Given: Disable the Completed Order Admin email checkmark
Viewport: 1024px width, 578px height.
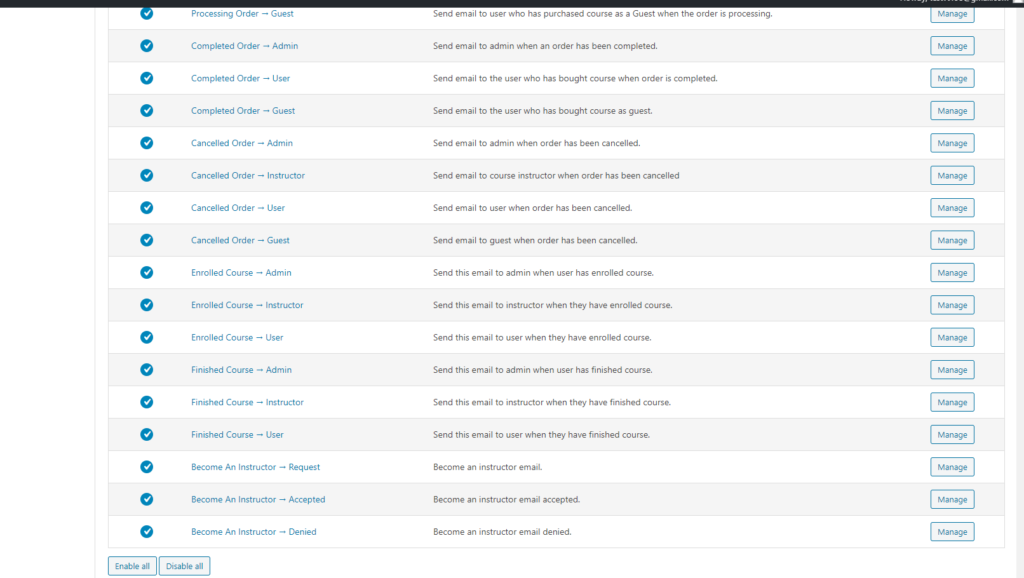Looking at the screenshot, I should pos(147,46).
